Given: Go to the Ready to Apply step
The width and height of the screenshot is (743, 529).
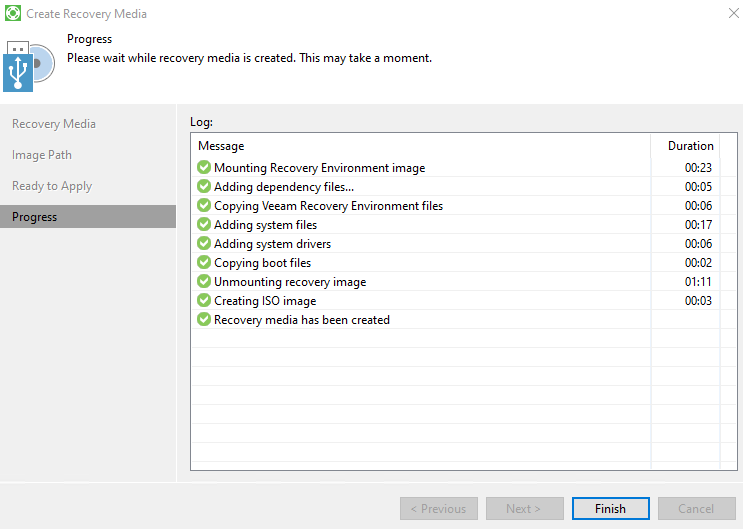Looking at the screenshot, I should pos(52,186).
